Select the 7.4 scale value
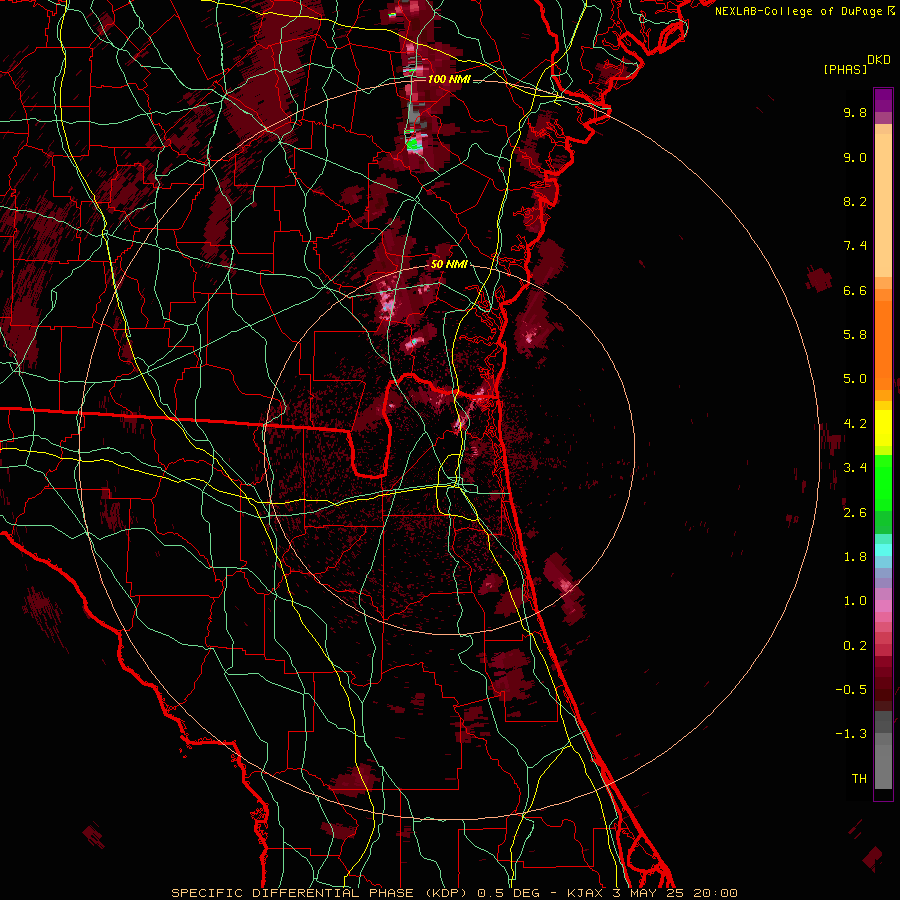The image size is (900, 900). [855, 246]
